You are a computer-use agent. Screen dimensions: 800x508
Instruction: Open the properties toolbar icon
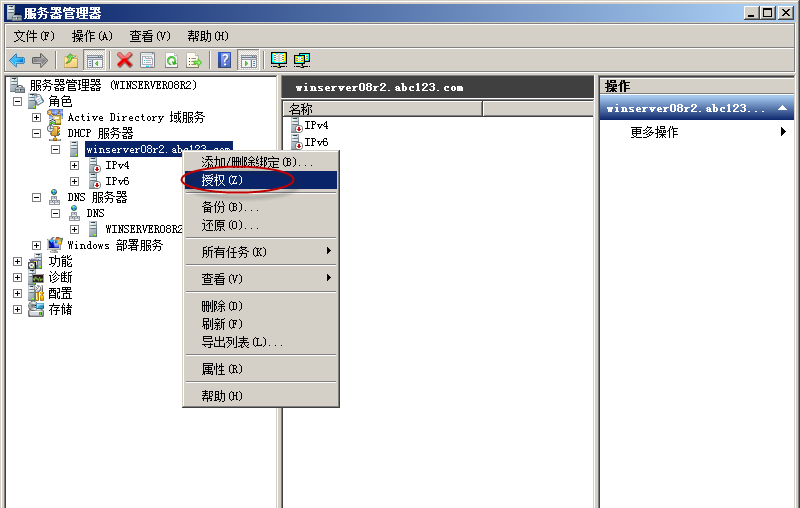pyautogui.click(x=148, y=61)
